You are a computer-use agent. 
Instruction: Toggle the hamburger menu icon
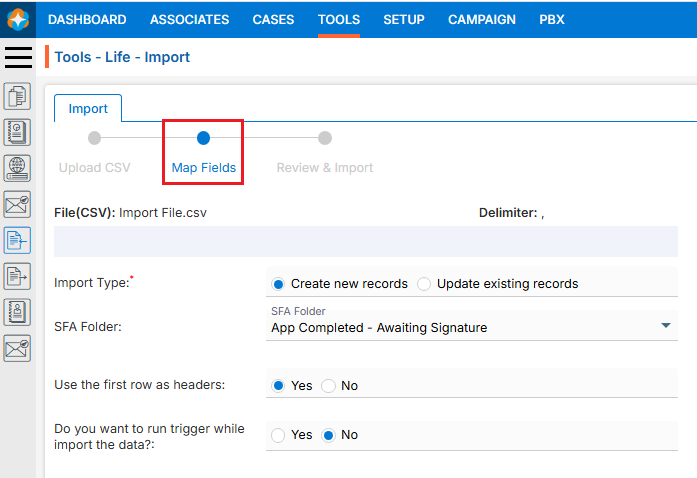(18, 57)
